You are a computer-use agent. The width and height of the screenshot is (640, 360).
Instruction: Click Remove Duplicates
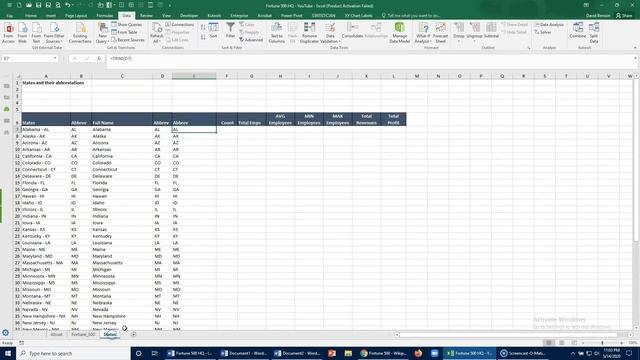click(x=309, y=33)
